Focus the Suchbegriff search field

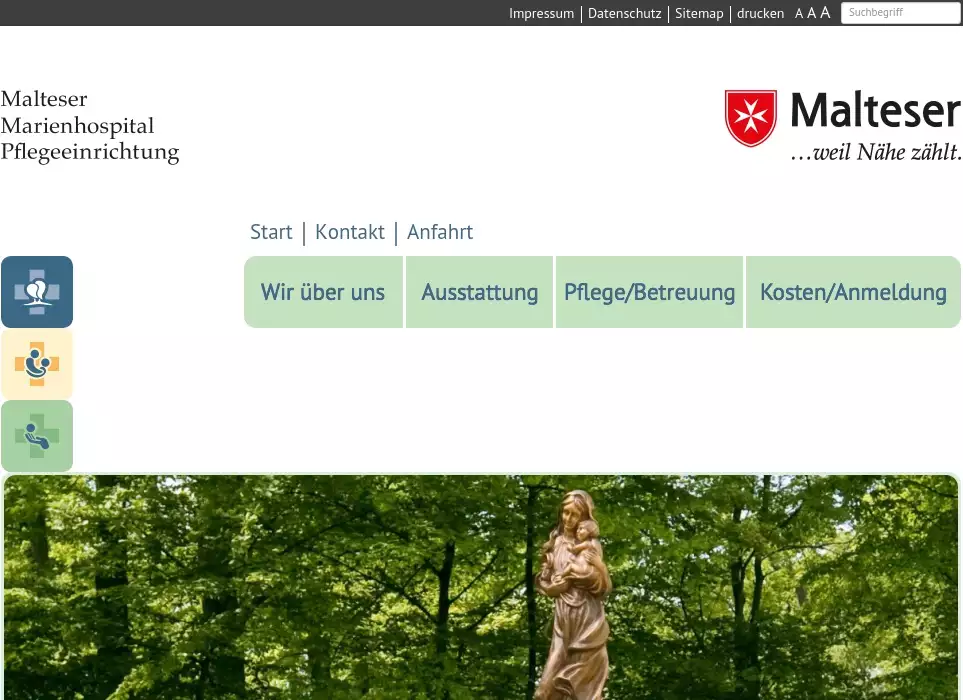900,13
